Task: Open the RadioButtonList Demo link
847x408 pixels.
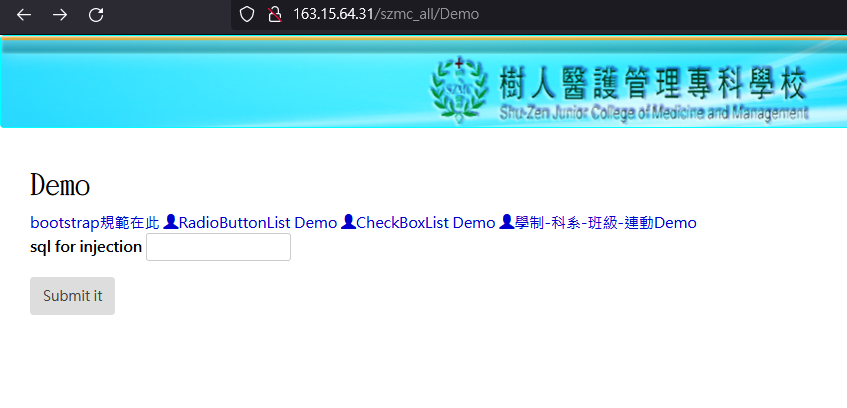Action: (x=258, y=223)
